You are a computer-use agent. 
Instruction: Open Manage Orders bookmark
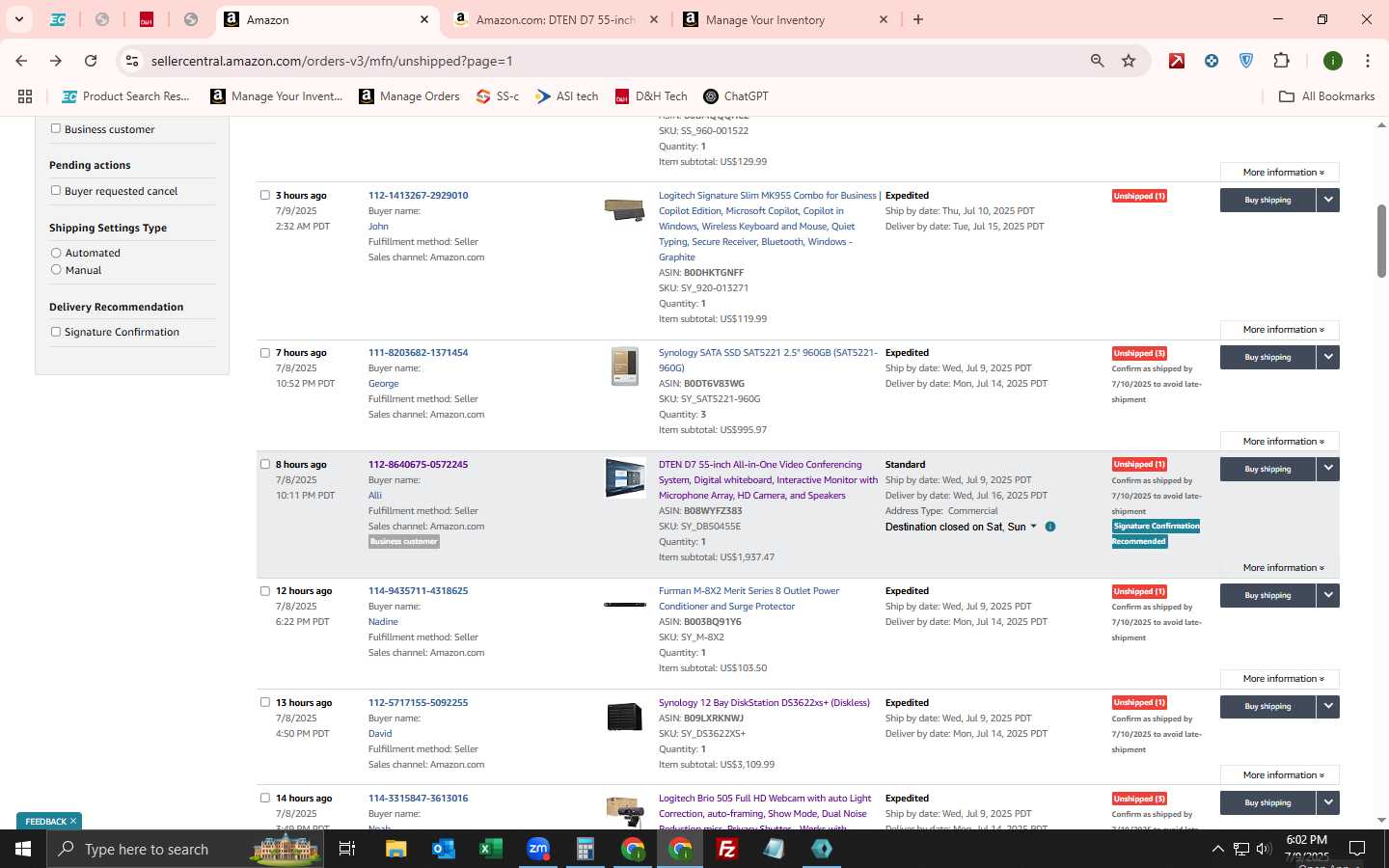pyautogui.click(x=409, y=96)
